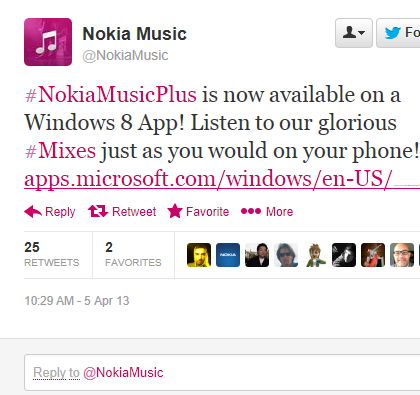Open the #NokiaMusicPlus hashtag

tap(111, 95)
